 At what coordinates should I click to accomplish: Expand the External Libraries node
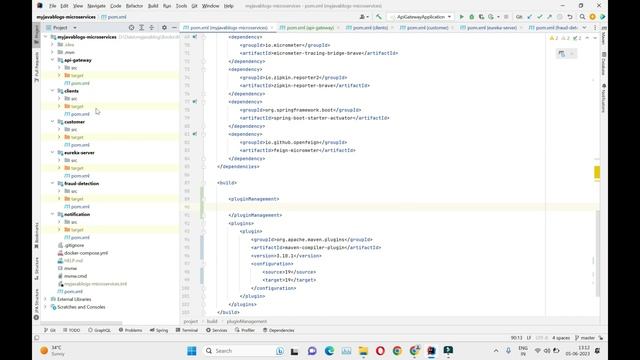tap(45, 299)
